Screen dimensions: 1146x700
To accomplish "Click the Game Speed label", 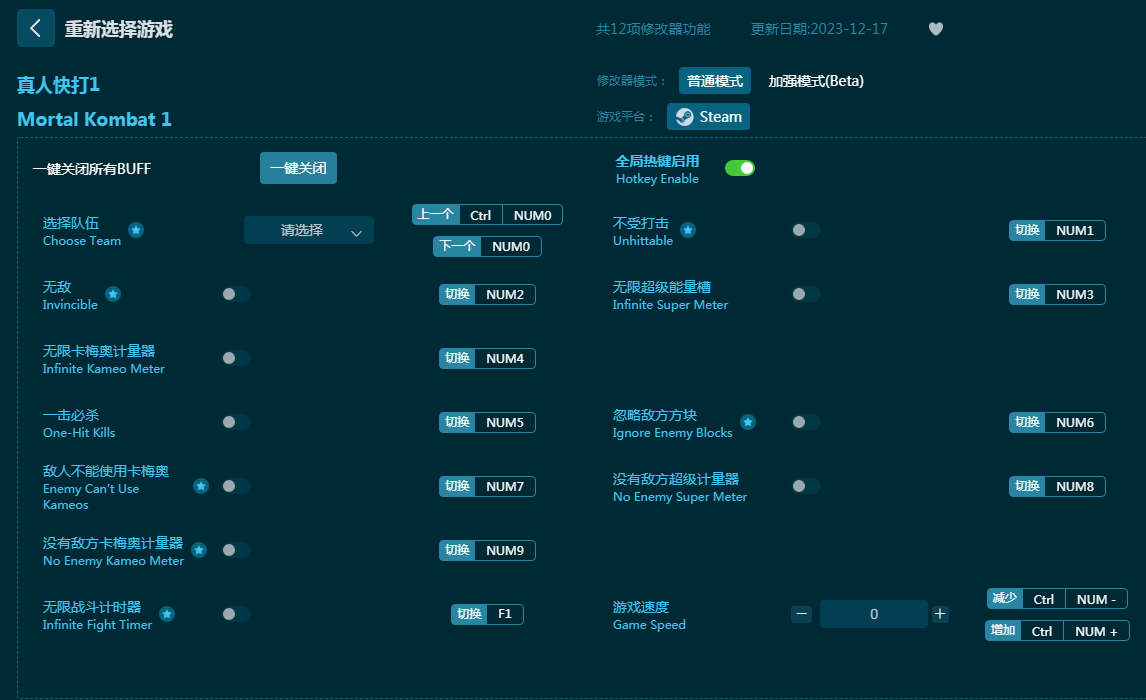I will click(x=649, y=615).
